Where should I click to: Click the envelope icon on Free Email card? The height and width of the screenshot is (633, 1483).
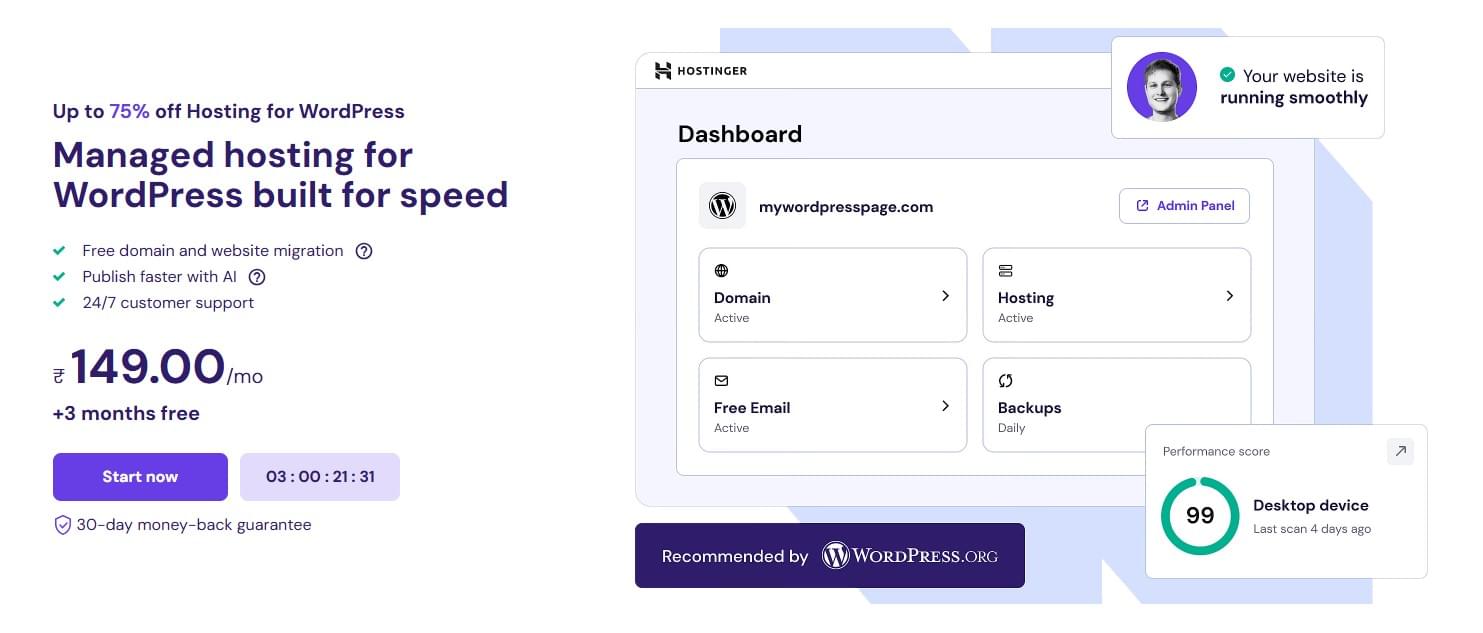coord(721,380)
